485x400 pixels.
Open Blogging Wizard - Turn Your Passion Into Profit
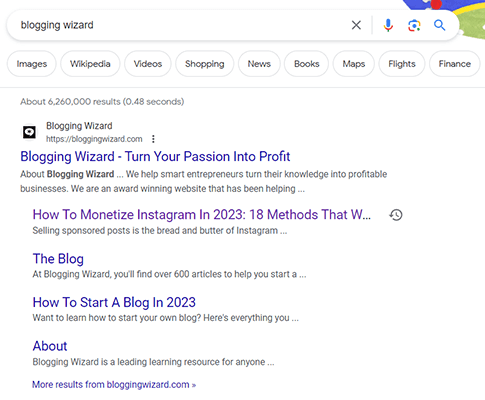pyautogui.click(x=155, y=156)
